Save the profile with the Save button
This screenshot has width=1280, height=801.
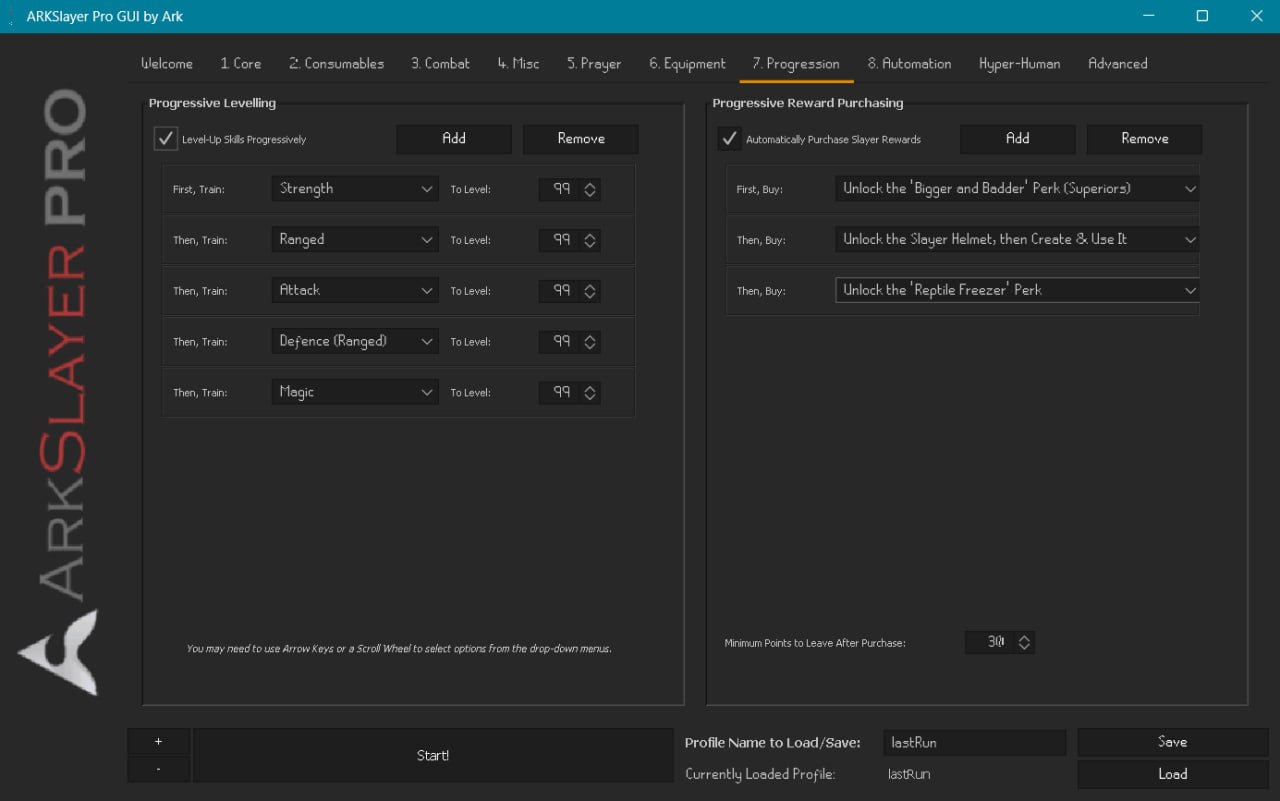(x=1173, y=742)
